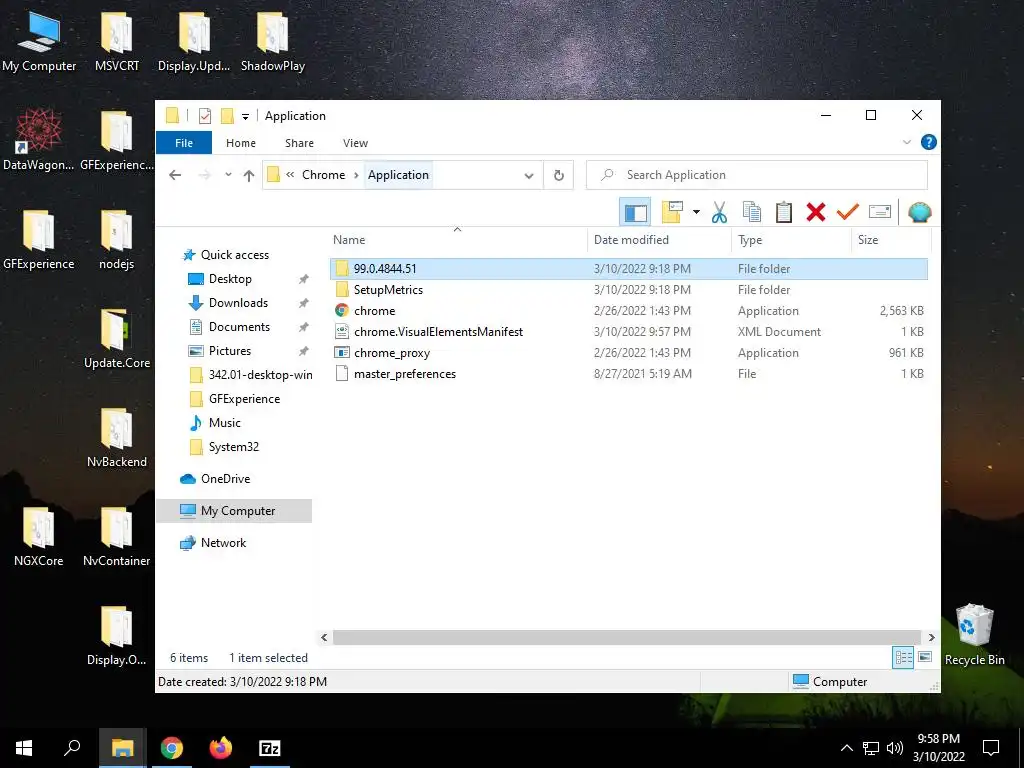This screenshot has height=768, width=1024.
Task: Switch to large thumbnails view
Action: pos(925,657)
